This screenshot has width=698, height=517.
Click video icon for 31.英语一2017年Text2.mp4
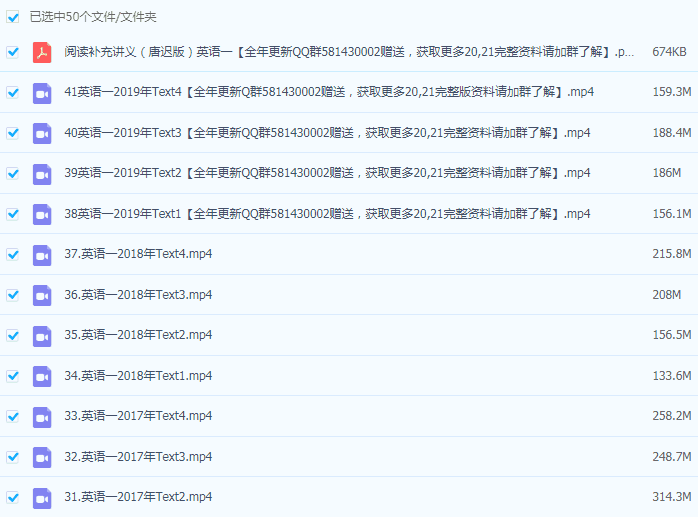tap(41, 498)
